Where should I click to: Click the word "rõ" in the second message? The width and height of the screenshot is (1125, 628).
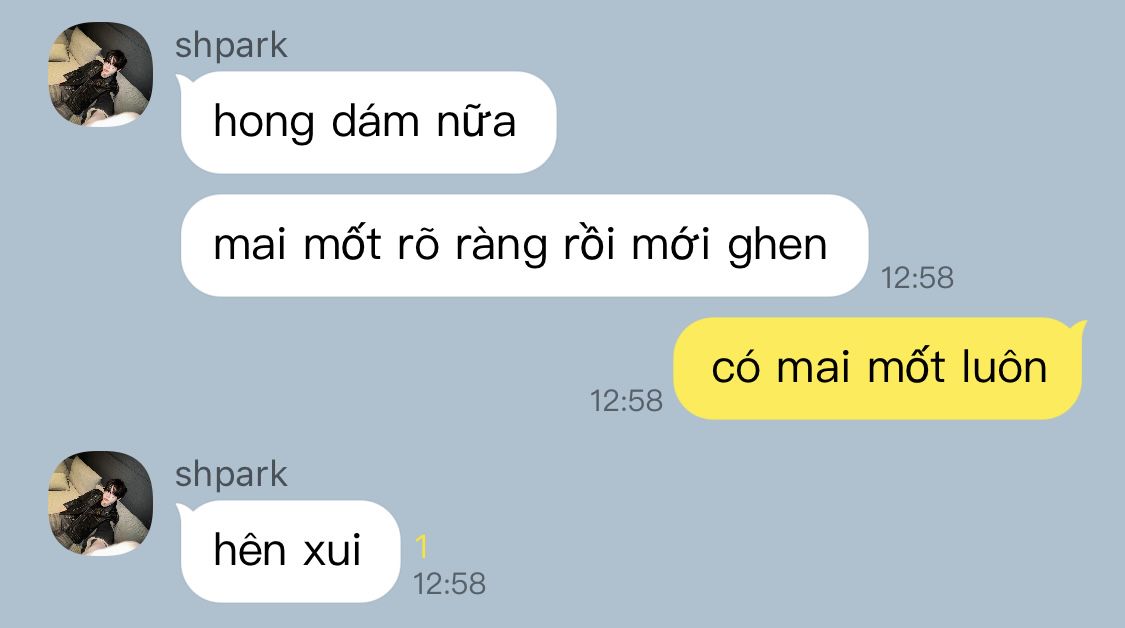tap(418, 244)
